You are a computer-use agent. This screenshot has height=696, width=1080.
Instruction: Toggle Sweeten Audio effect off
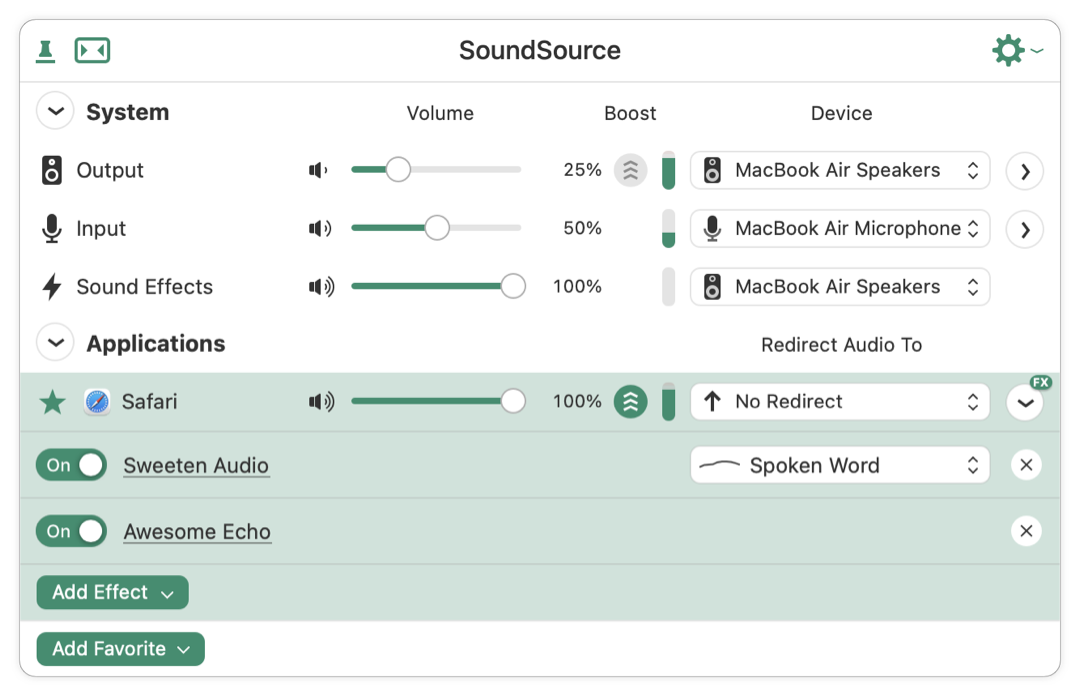pos(72,465)
